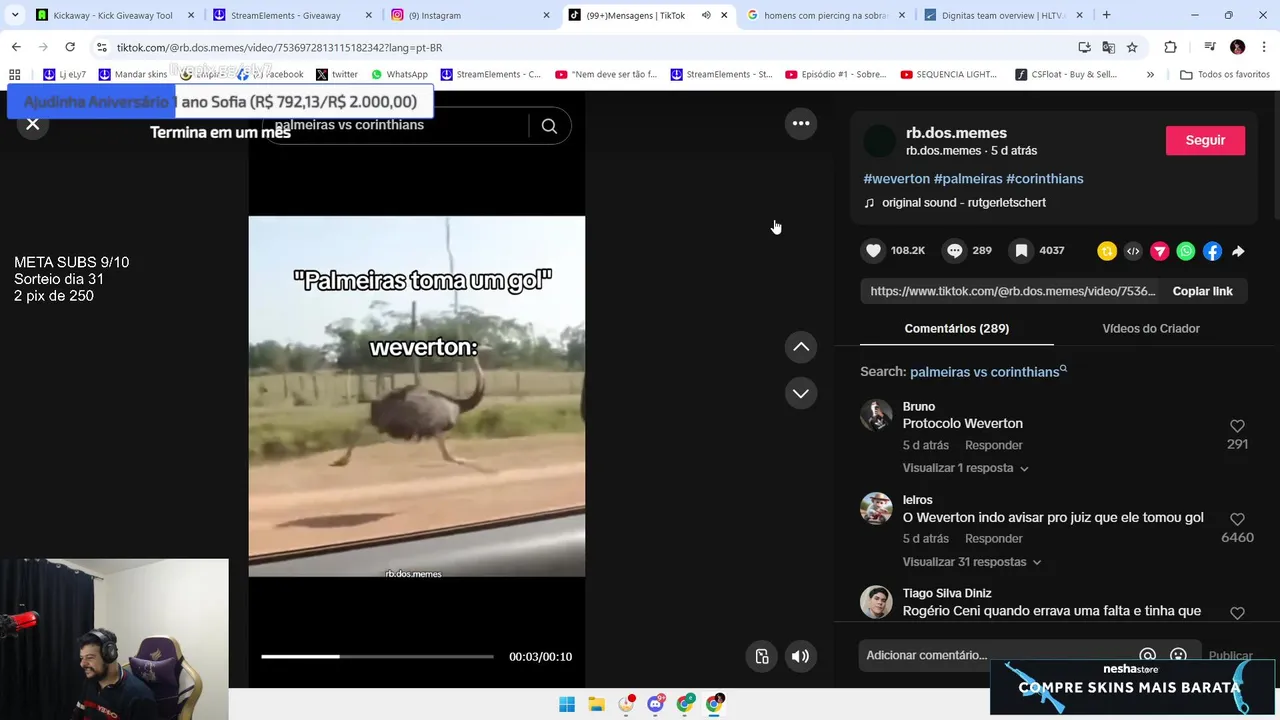Image resolution: width=1280 pixels, height=720 pixels.
Task: Go to the previous video with up arrow
Action: [x=801, y=347]
